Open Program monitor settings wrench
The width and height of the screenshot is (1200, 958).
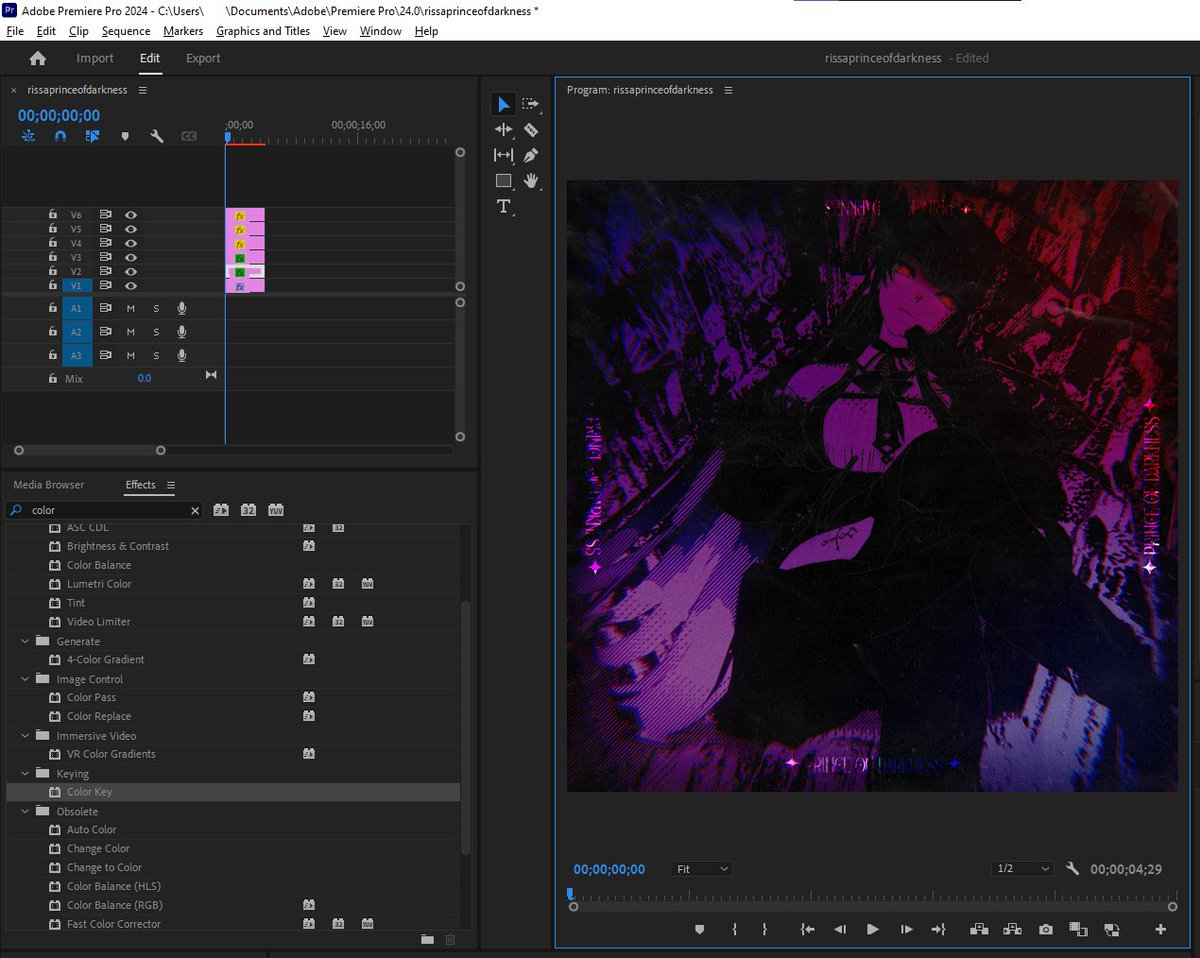point(1073,869)
